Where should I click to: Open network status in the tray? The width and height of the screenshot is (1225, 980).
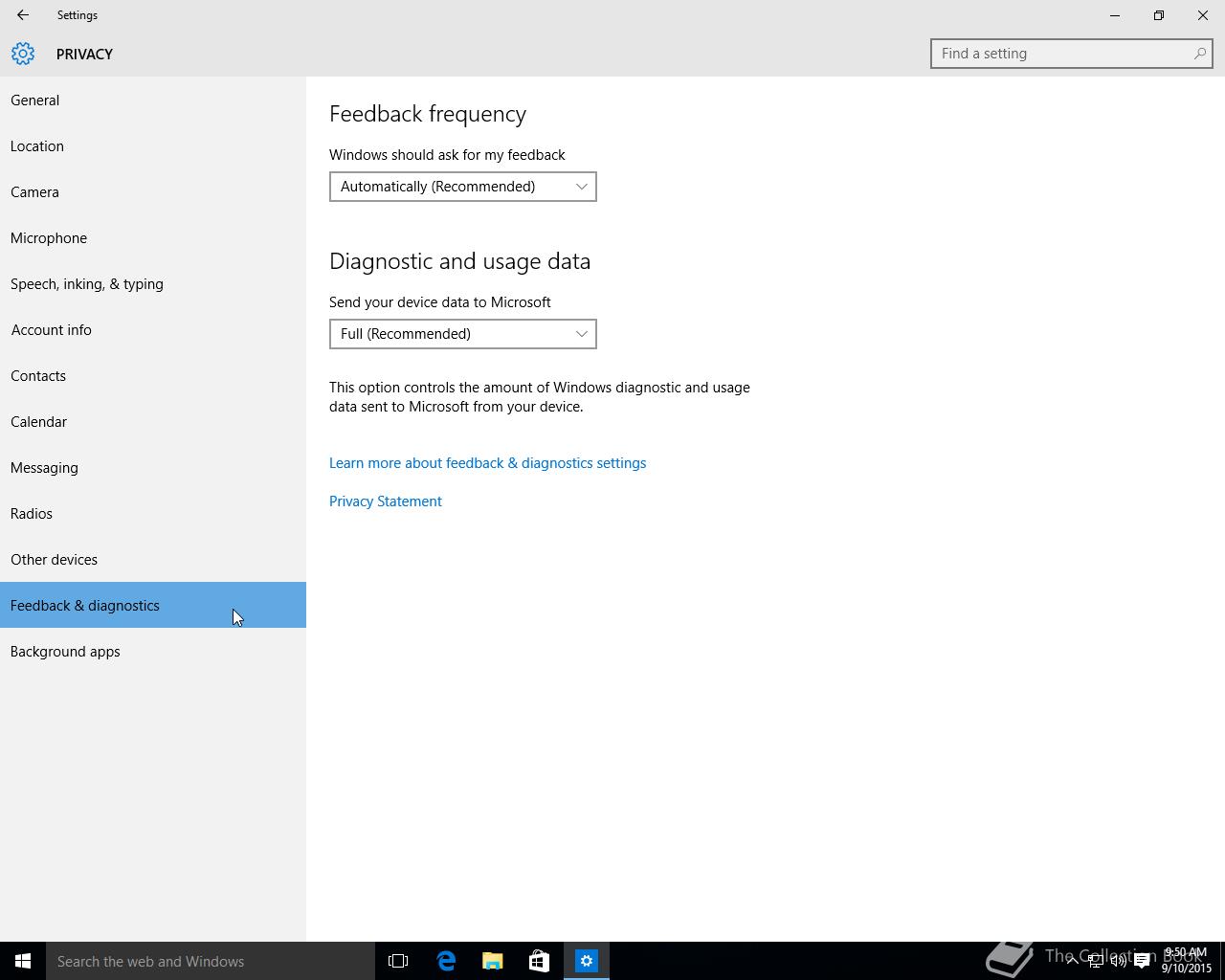pos(1096,961)
